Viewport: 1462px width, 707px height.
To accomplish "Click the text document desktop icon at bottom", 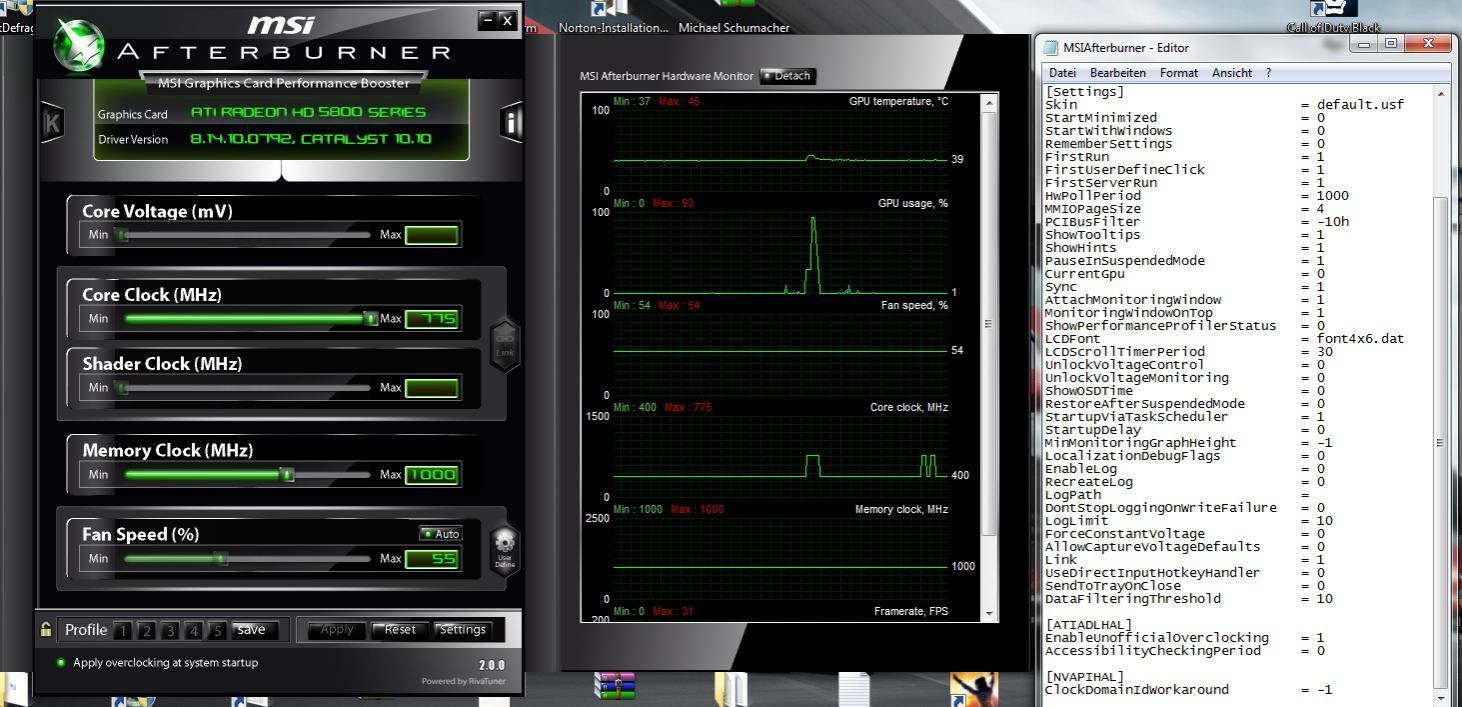I will 853,689.
